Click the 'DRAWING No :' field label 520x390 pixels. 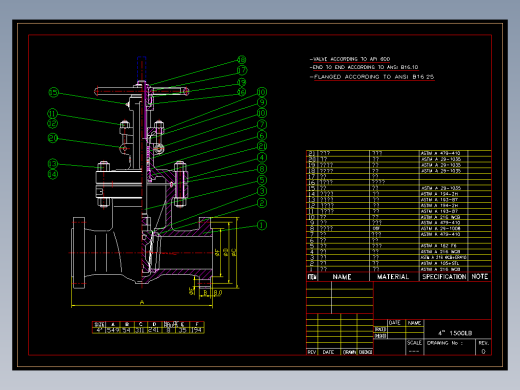coord(445,343)
